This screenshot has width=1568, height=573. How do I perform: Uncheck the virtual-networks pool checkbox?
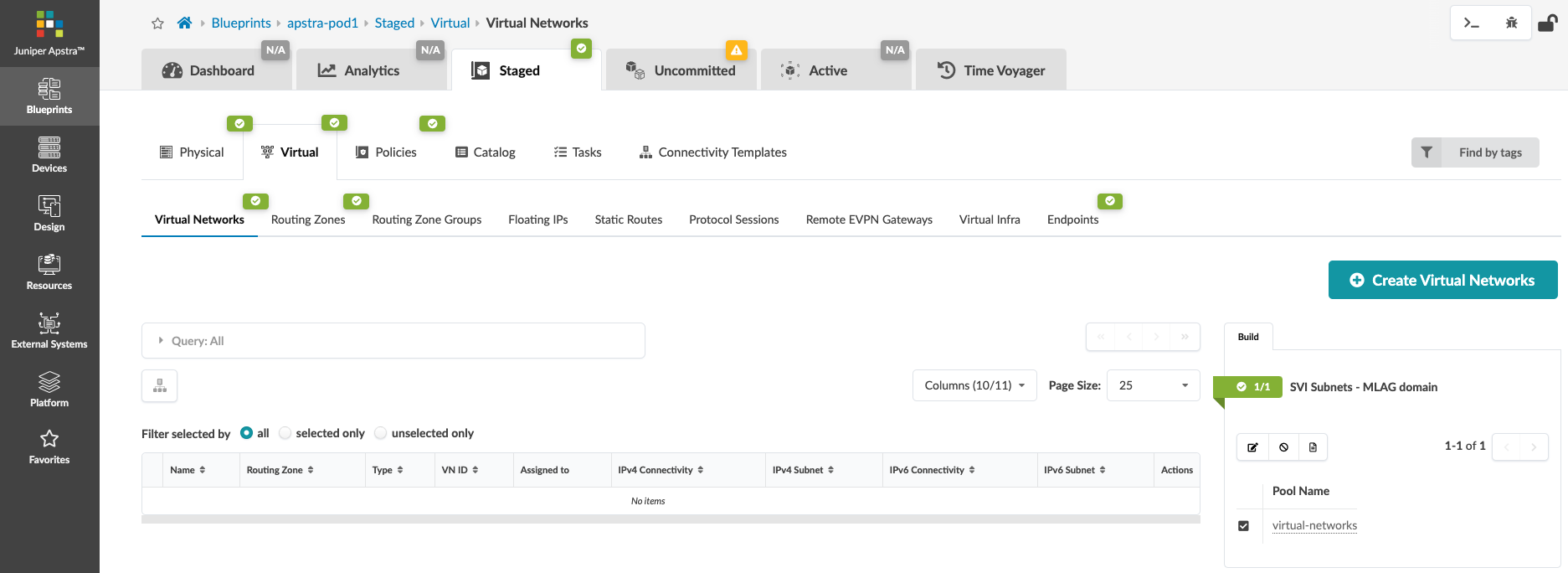(x=1243, y=526)
